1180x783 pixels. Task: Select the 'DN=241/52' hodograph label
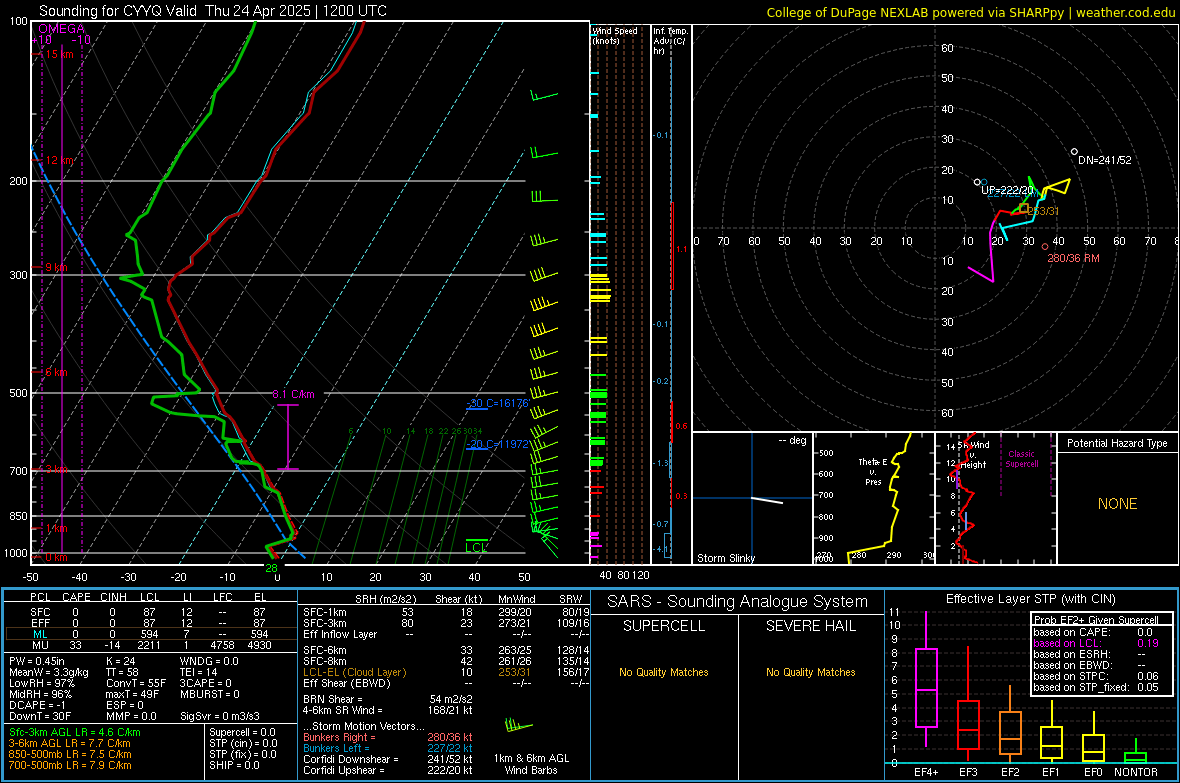pyautogui.click(x=1105, y=160)
